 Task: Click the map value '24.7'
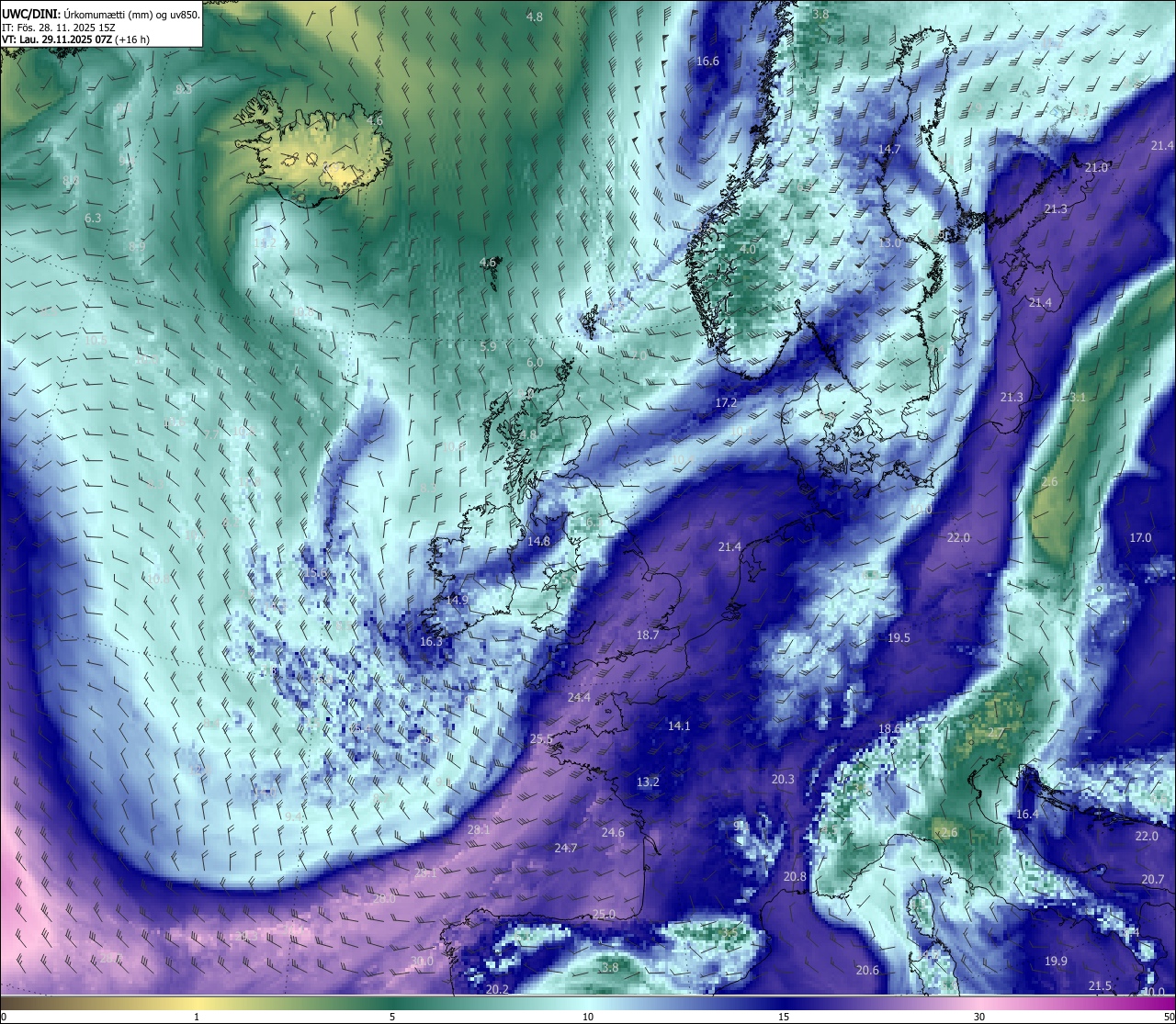(565, 849)
